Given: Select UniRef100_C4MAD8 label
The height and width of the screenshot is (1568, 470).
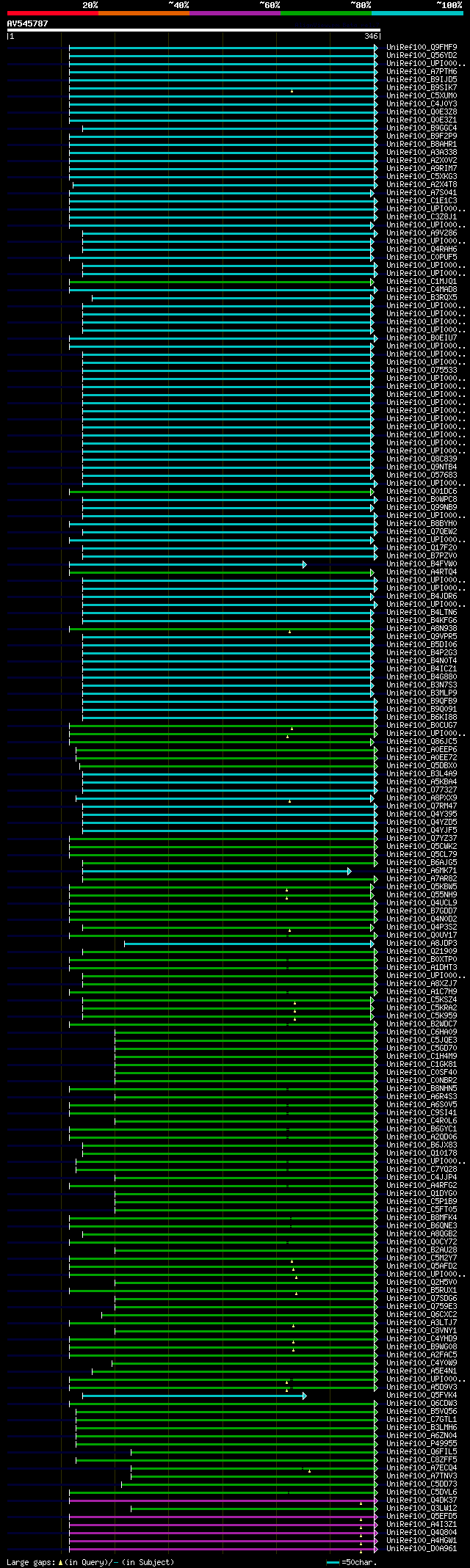Looking at the screenshot, I should click(x=422, y=289).
